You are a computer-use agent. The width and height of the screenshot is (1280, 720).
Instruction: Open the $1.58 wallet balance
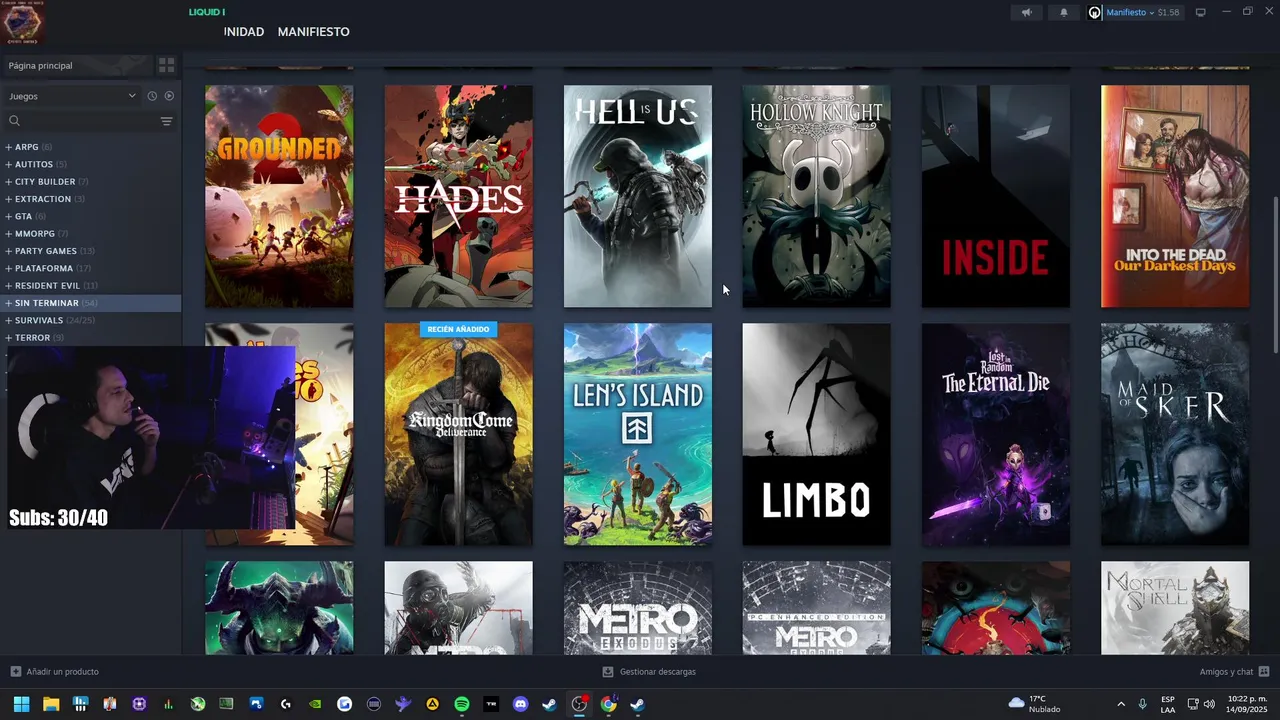1168,12
